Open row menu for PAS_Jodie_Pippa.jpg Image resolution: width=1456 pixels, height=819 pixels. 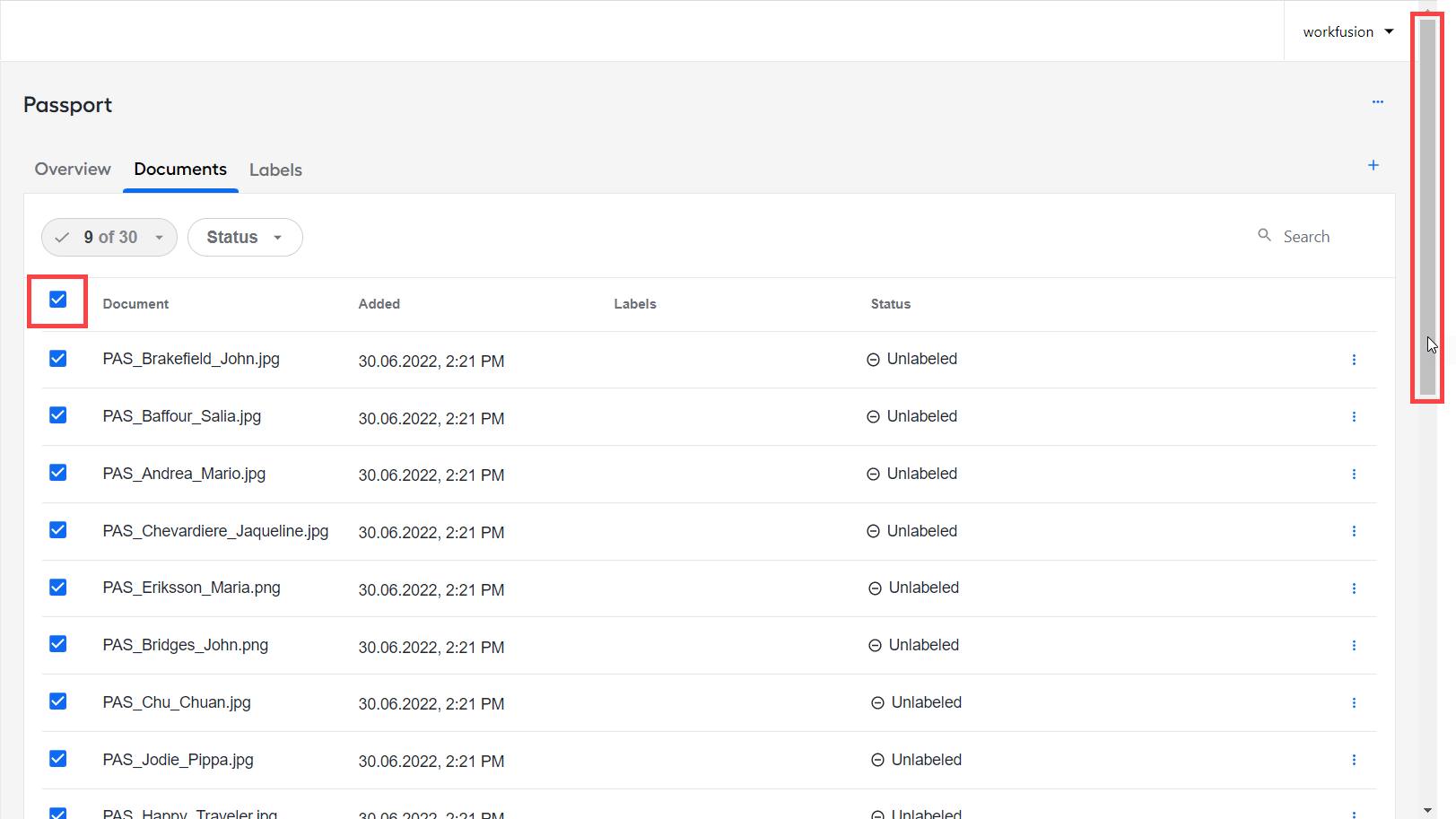(x=1354, y=760)
